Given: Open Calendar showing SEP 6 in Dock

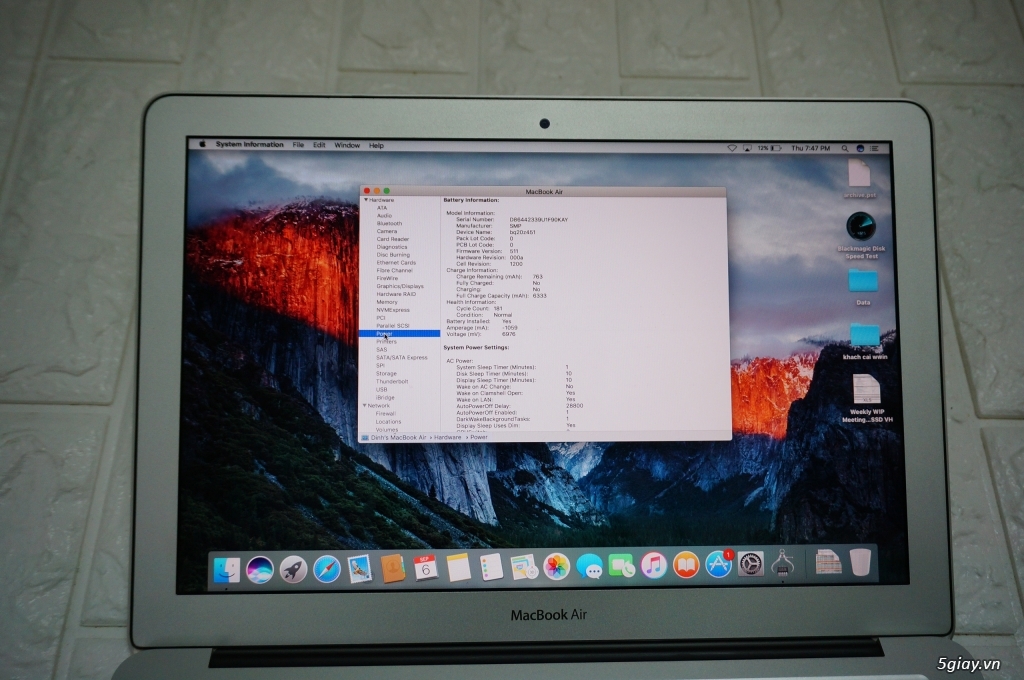Looking at the screenshot, I should 426,568.
